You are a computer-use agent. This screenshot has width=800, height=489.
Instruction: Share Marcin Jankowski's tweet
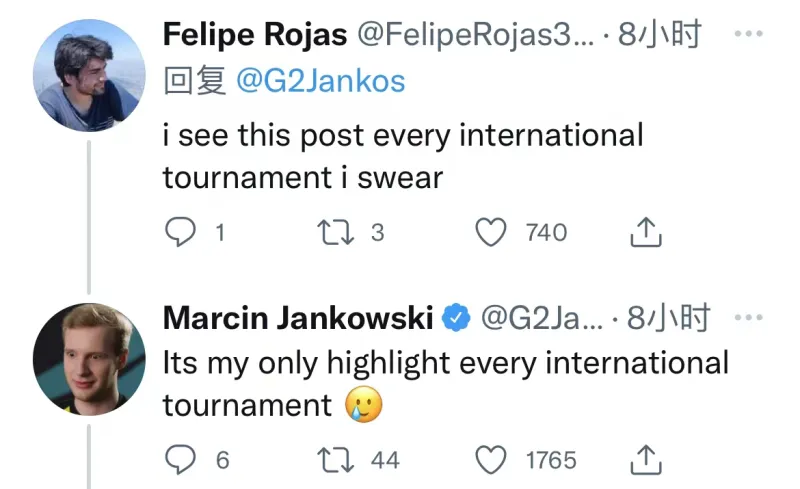coord(646,460)
